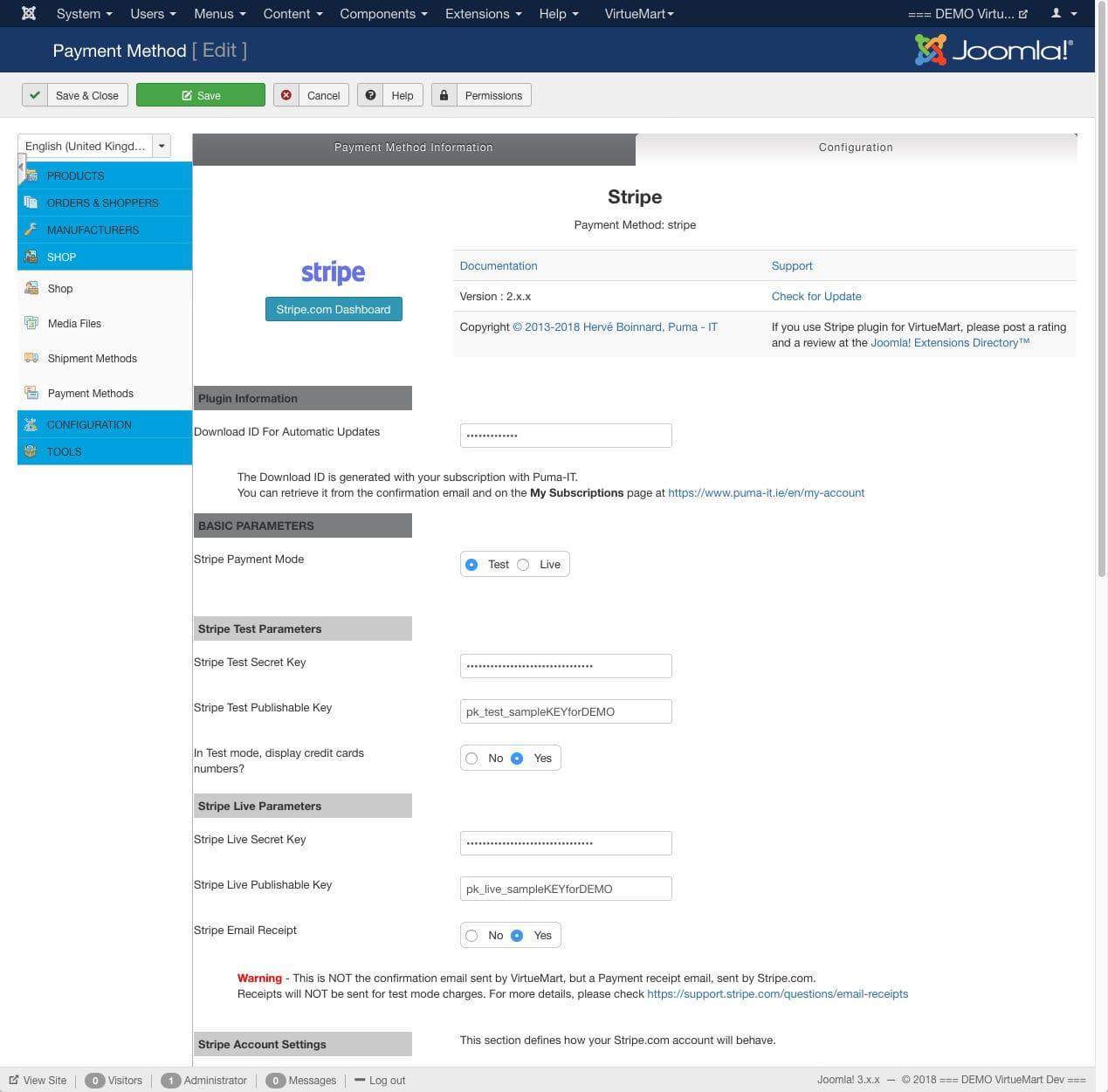Click the Joomla logo icon in top bar

(x=29, y=13)
